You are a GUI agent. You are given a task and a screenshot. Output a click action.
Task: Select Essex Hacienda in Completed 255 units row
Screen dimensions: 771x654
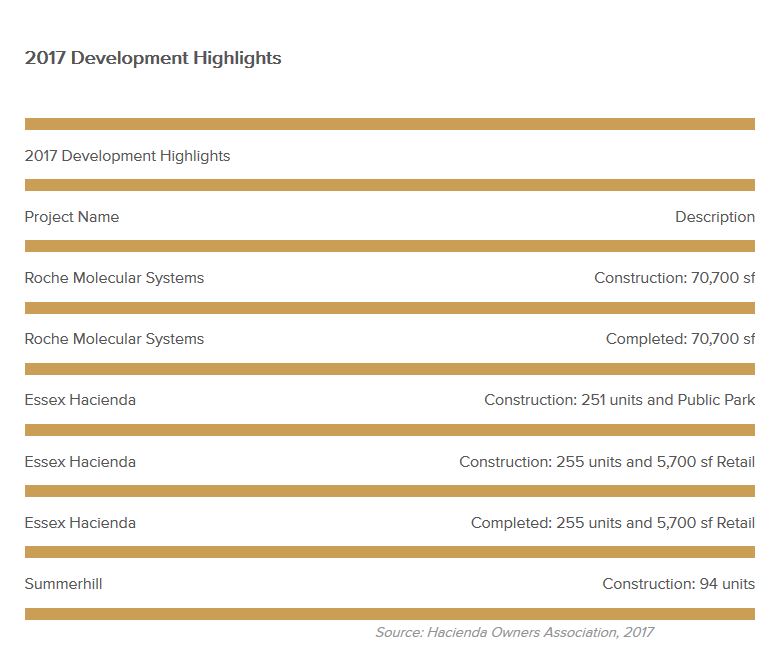point(80,523)
